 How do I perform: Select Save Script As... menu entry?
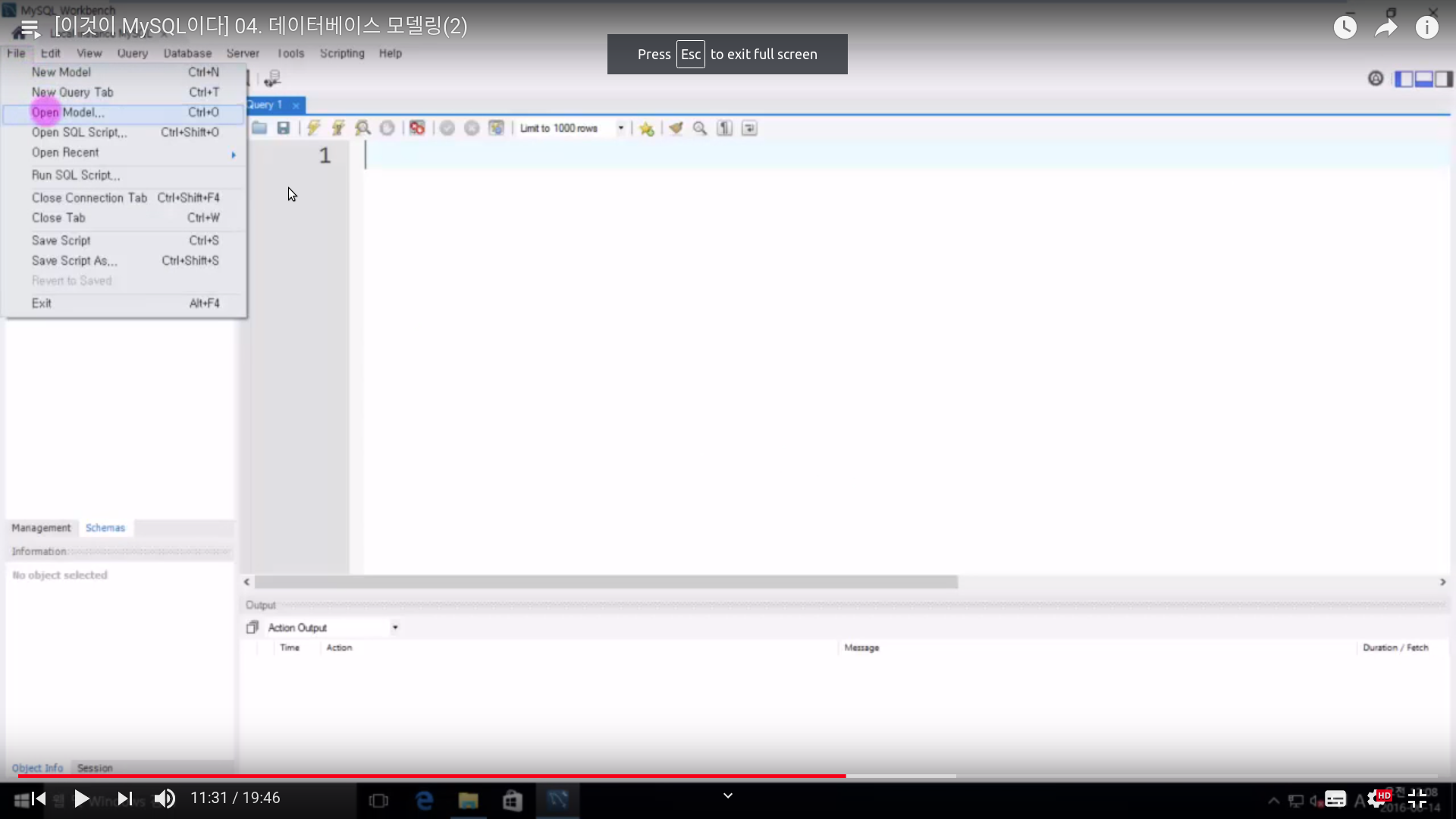[x=124, y=261]
